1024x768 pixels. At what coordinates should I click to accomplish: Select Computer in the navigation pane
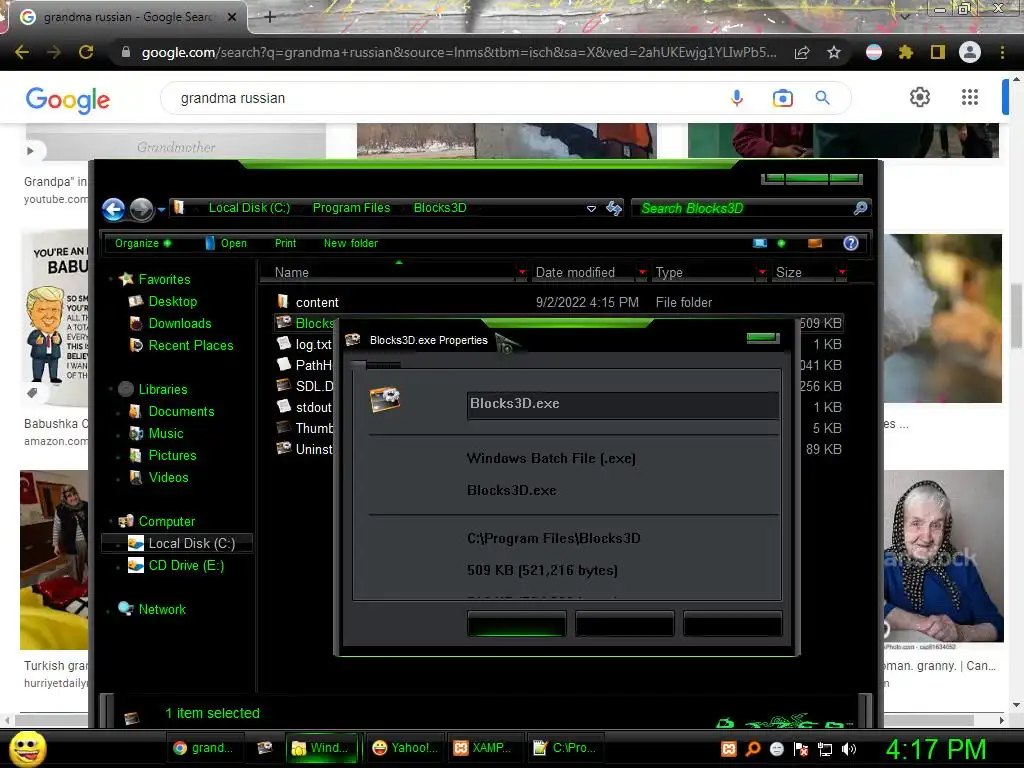[167, 521]
